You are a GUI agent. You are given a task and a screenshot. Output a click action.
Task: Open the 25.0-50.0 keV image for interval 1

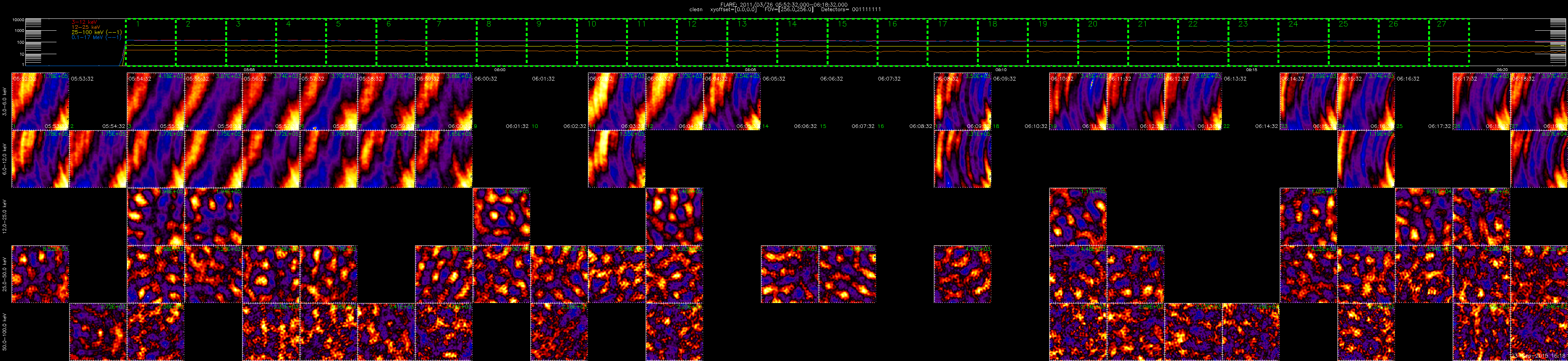coord(40,275)
